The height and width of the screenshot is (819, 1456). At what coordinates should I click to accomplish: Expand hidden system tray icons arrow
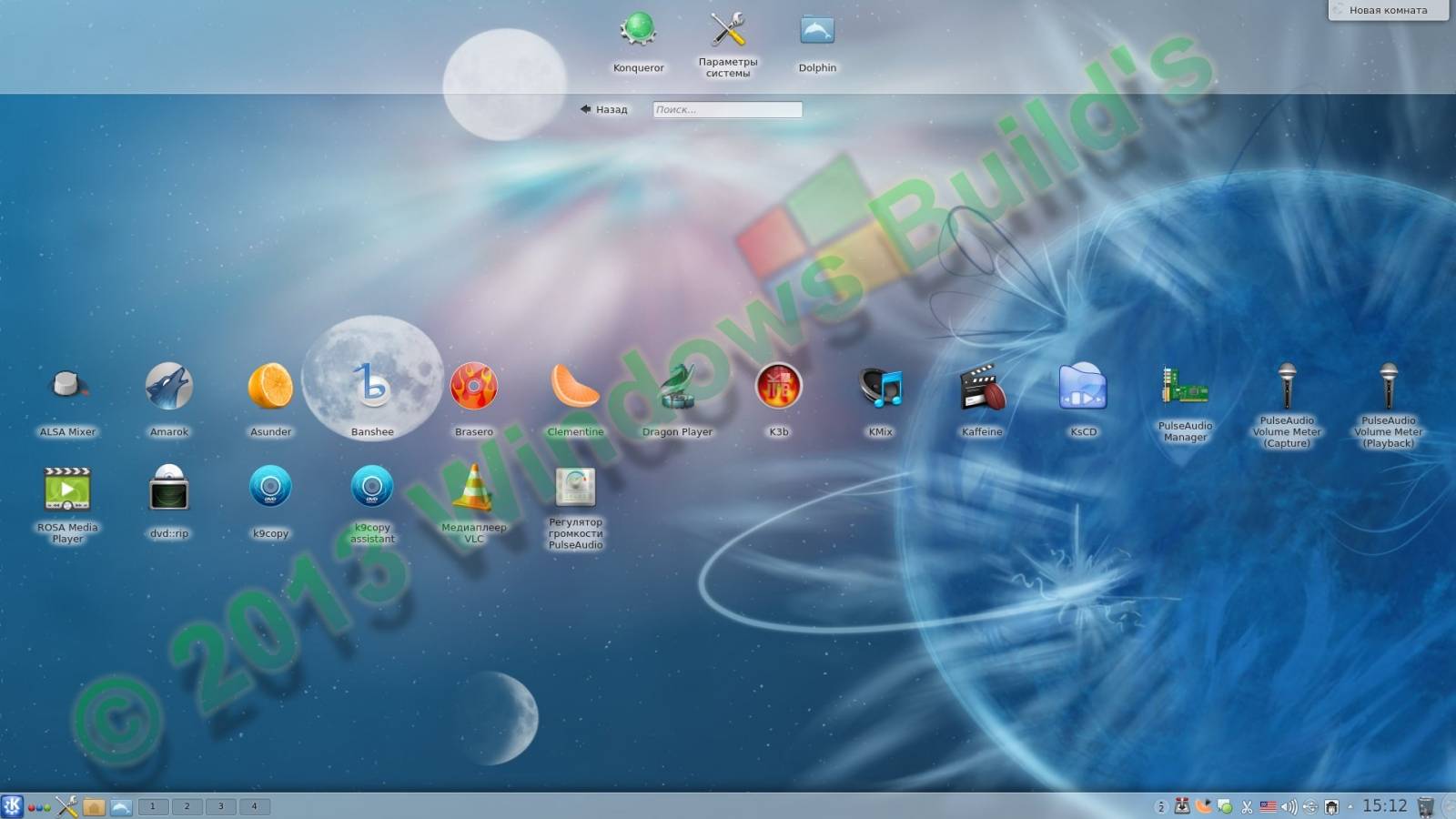coord(1350,806)
